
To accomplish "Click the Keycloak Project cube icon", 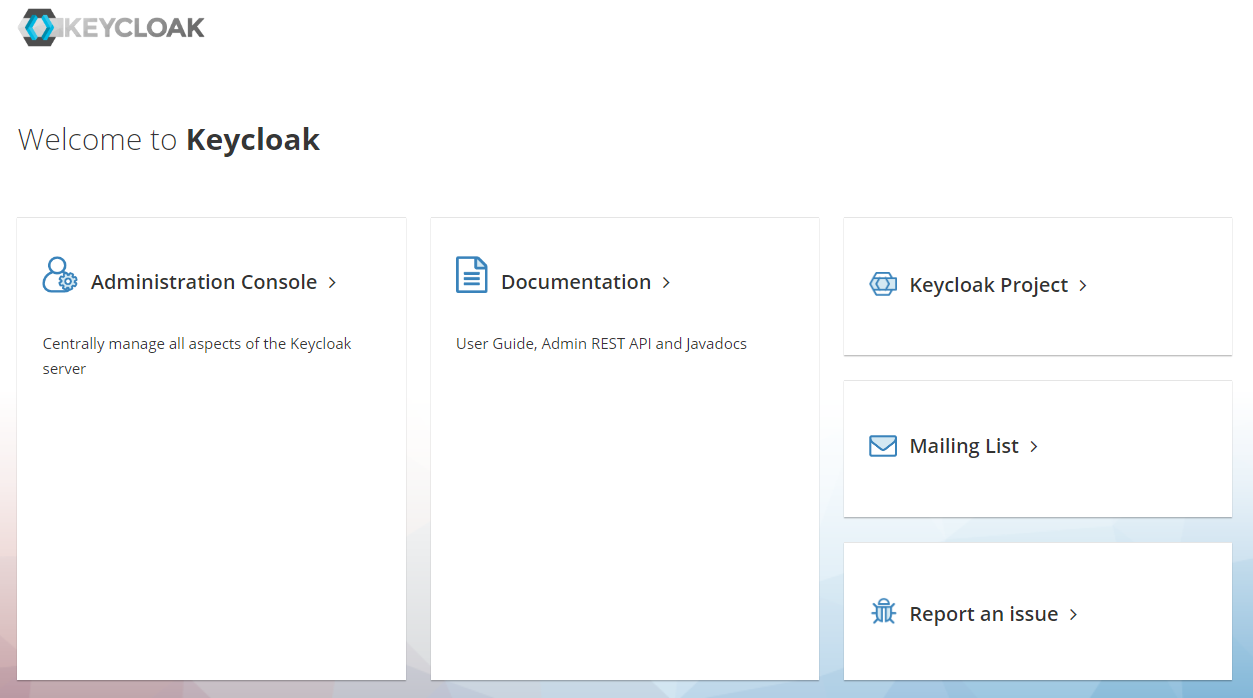I will point(883,284).
